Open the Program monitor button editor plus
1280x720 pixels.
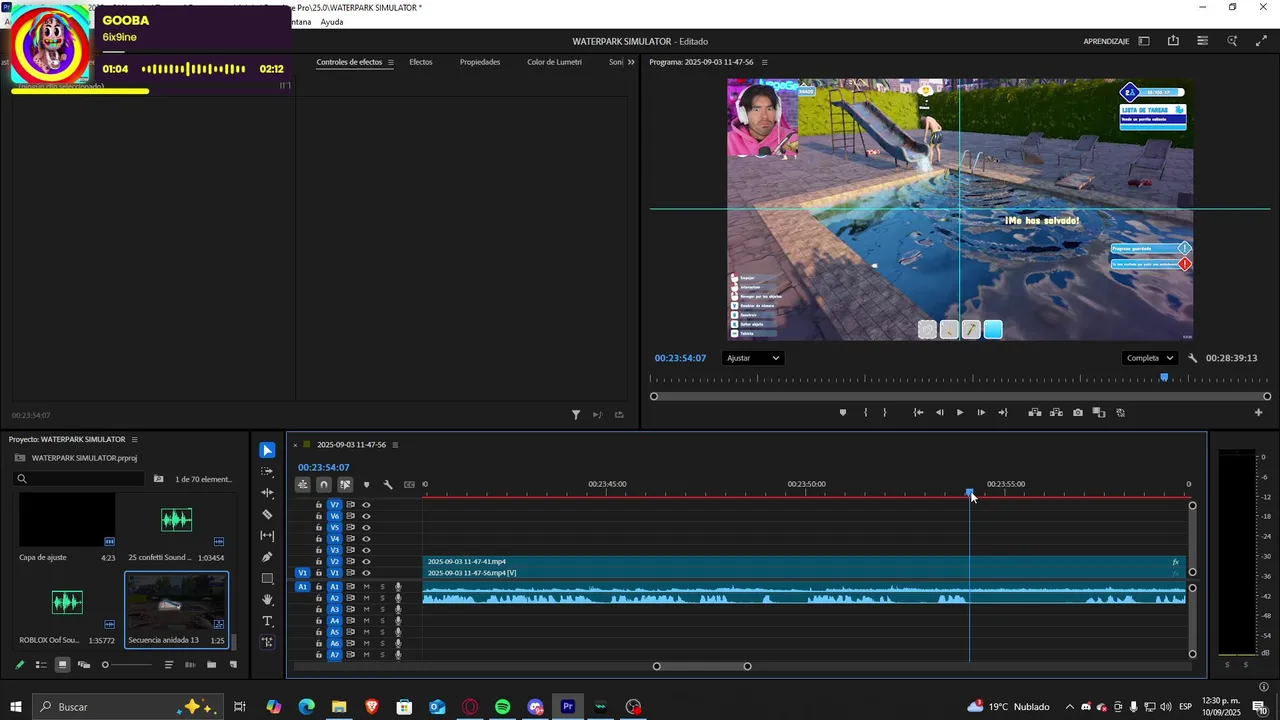(x=1258, y=412)
